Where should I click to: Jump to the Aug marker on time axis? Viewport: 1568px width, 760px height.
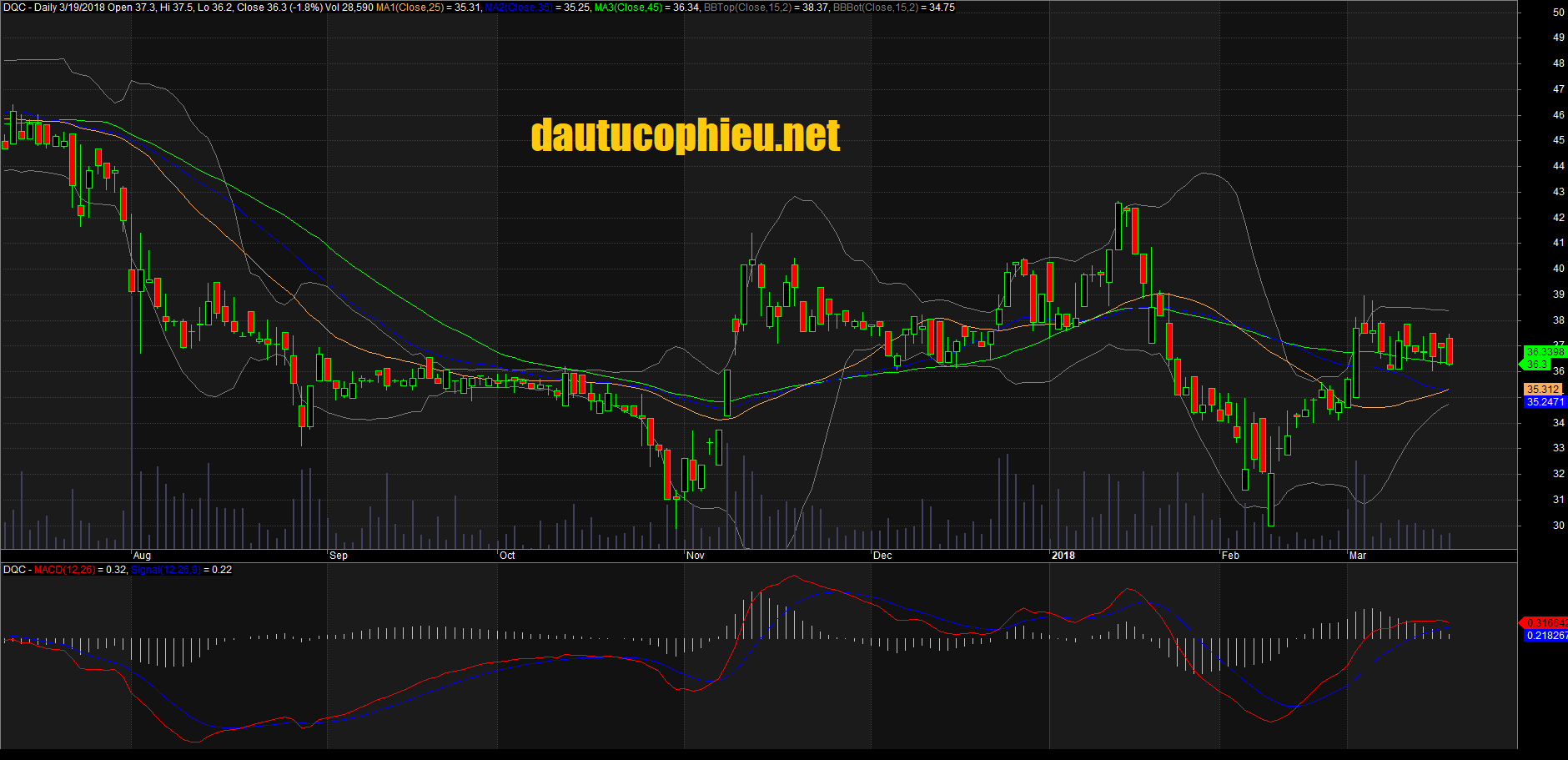click(x=142, y=556)
